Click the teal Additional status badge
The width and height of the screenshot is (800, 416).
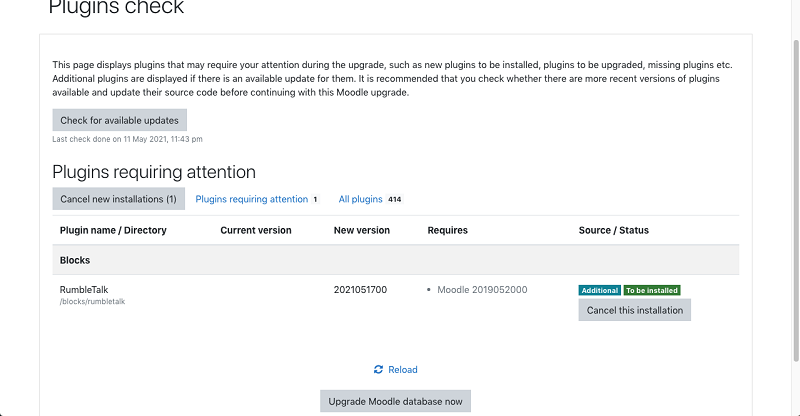point(599,290)
